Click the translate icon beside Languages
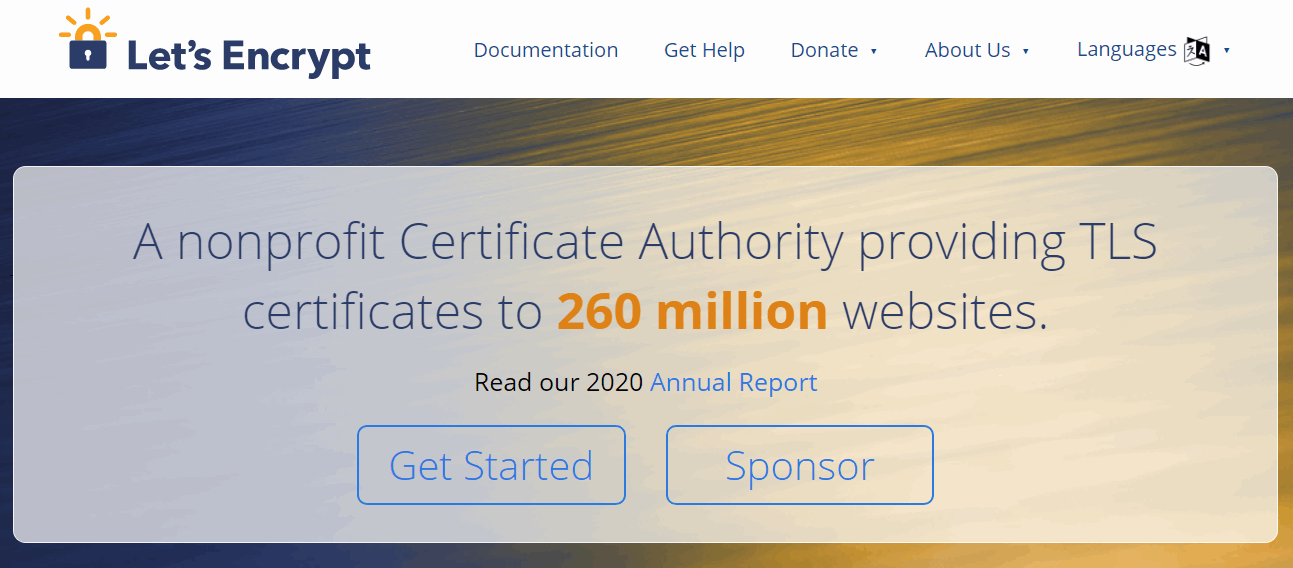The height and width of the screenshot is (568, 1293). pos(1197,50)
